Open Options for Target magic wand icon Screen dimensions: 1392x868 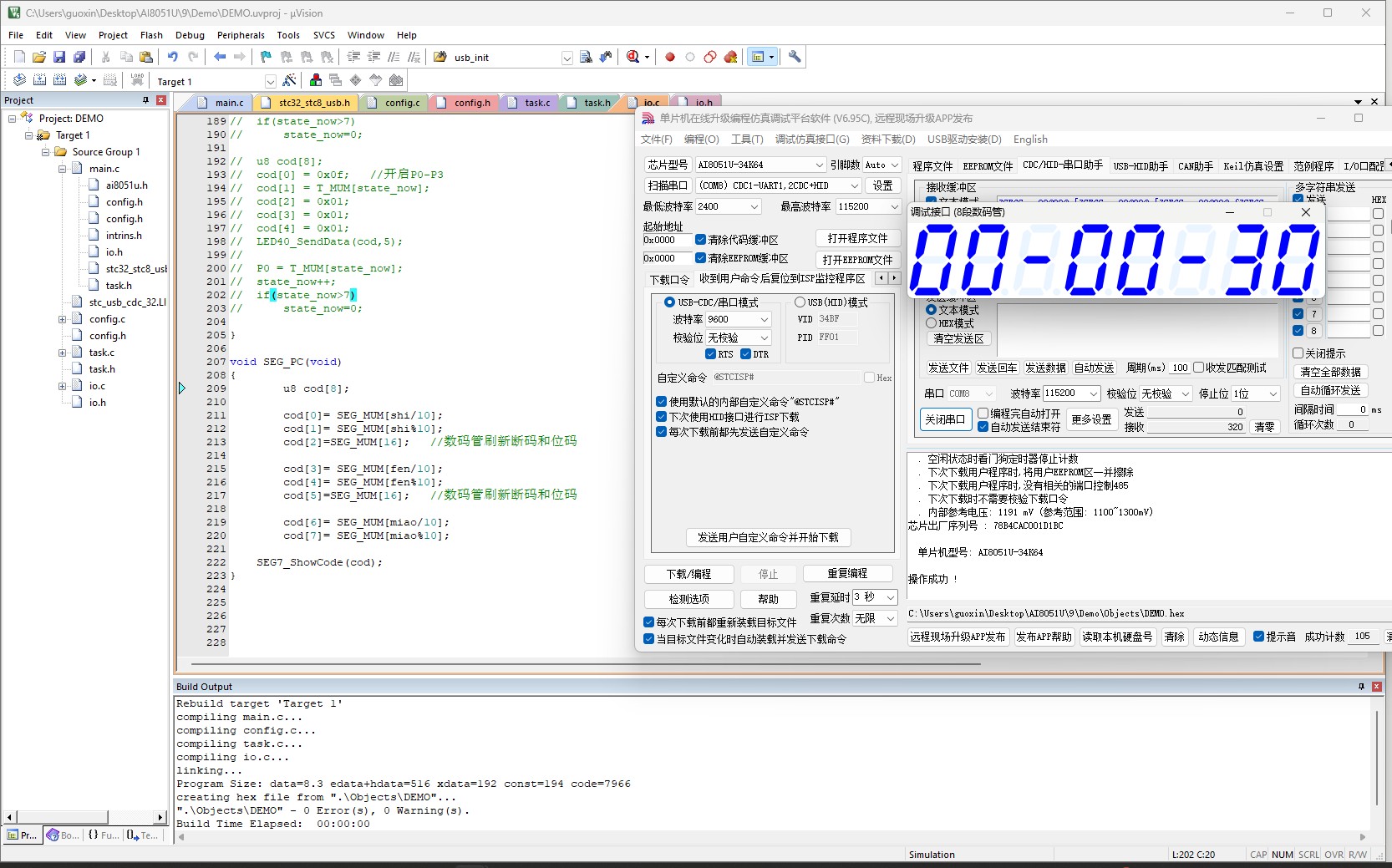(x=289, y=80)
